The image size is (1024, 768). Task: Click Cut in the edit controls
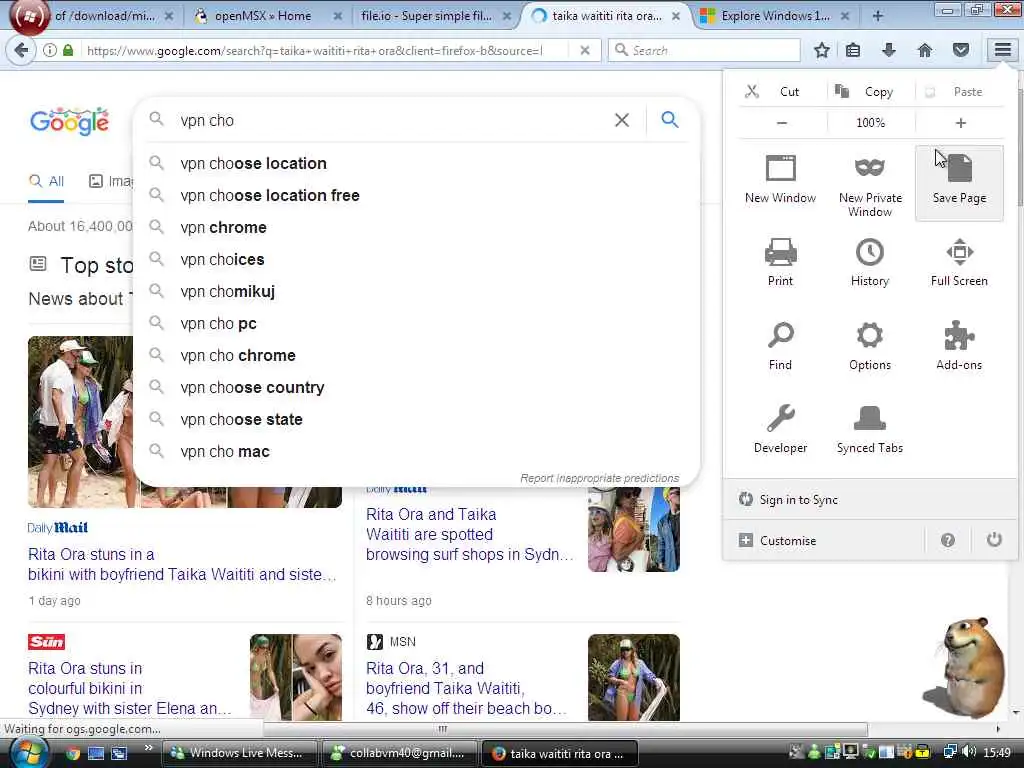[782, 91]
